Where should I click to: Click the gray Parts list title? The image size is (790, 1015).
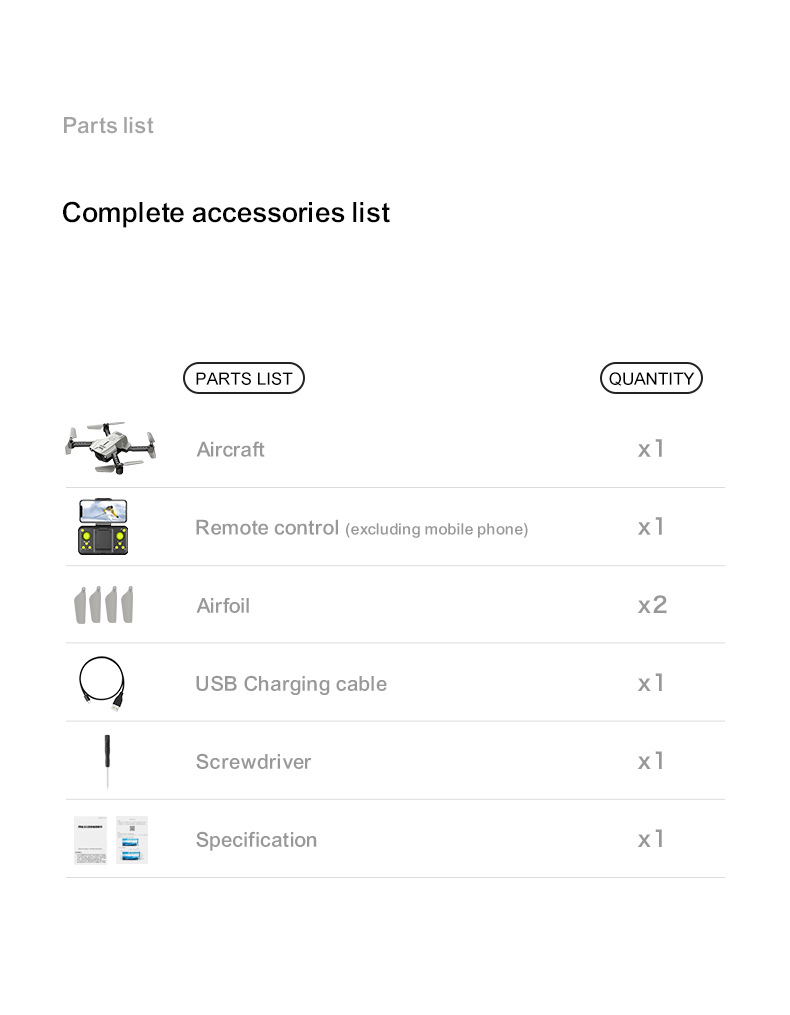pos(108,126)
